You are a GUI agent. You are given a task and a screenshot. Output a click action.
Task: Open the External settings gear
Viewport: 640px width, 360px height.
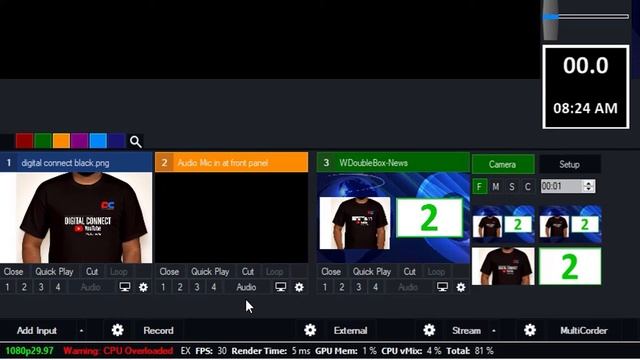tap(310, 330)
